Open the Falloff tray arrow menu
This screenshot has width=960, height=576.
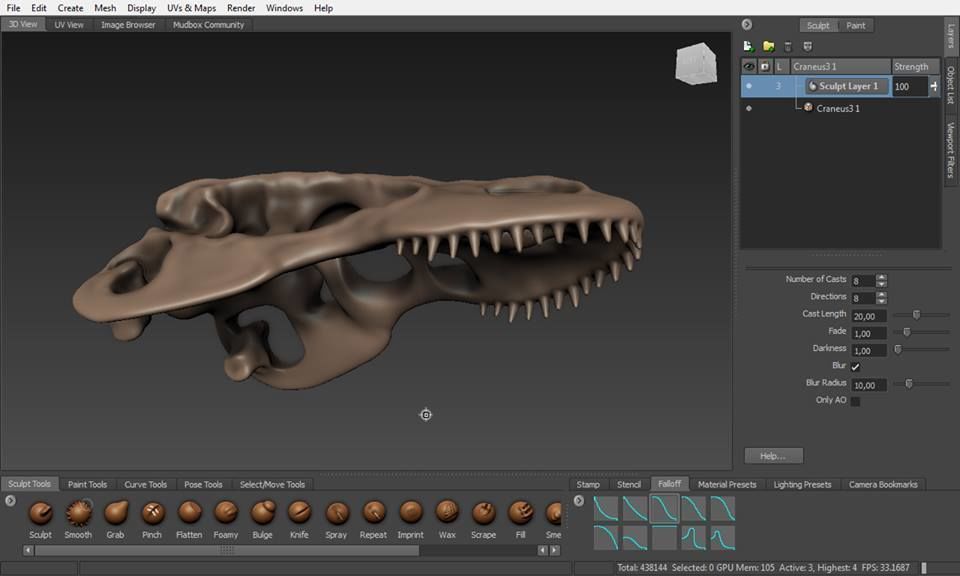pos(579,501)
